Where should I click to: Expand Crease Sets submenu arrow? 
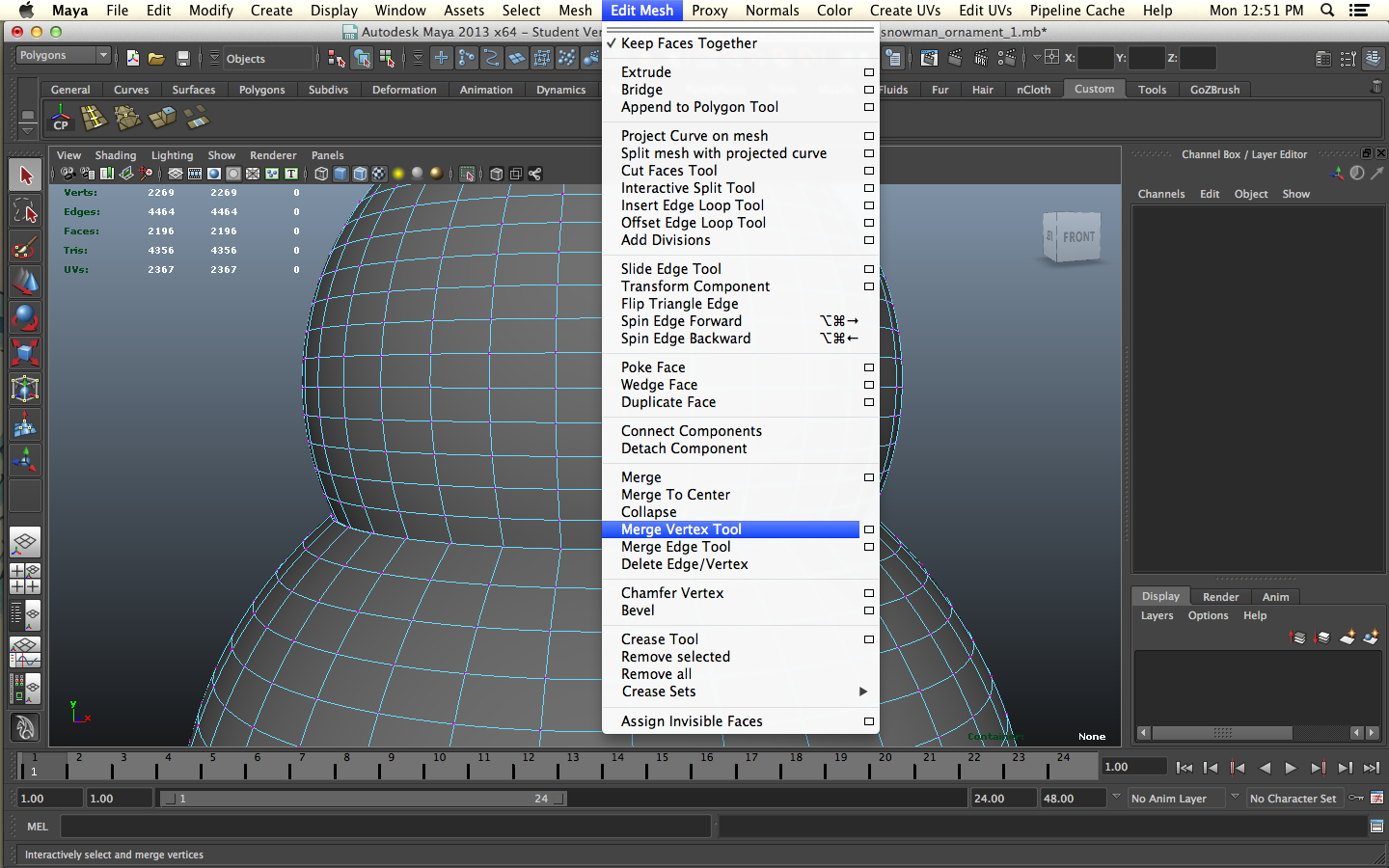(863, 692)
